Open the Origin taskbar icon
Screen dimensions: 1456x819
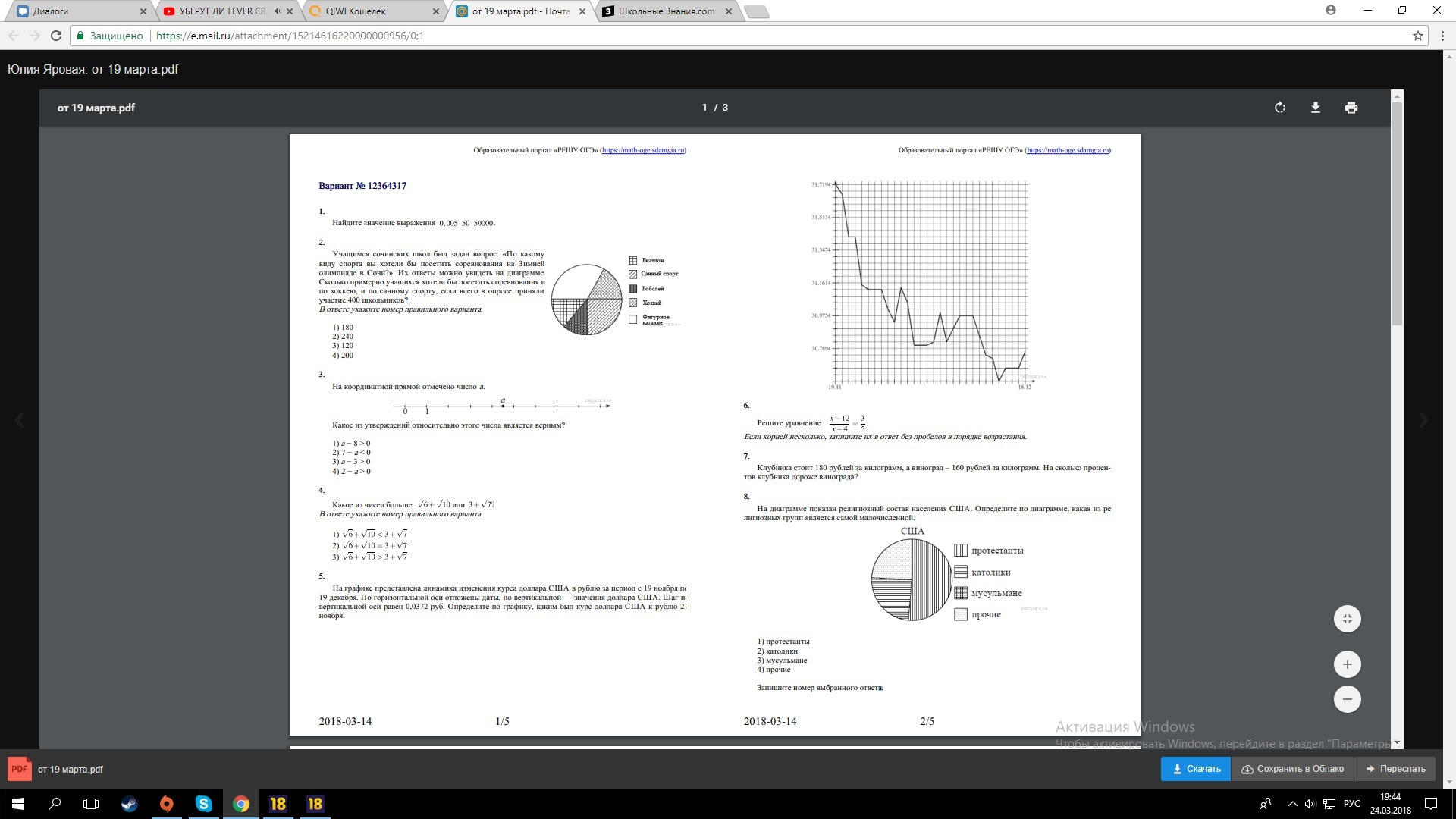(166, 804)
